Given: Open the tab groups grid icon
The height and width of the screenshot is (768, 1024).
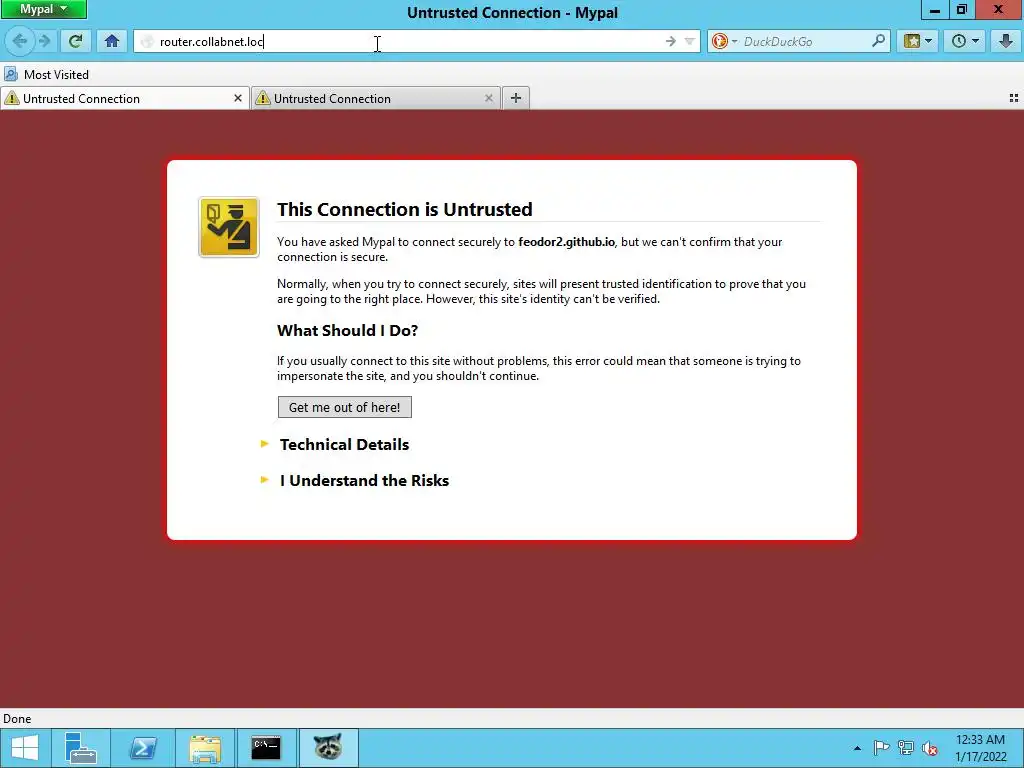Looking at the screenshot, I should tap(1014, 98).
